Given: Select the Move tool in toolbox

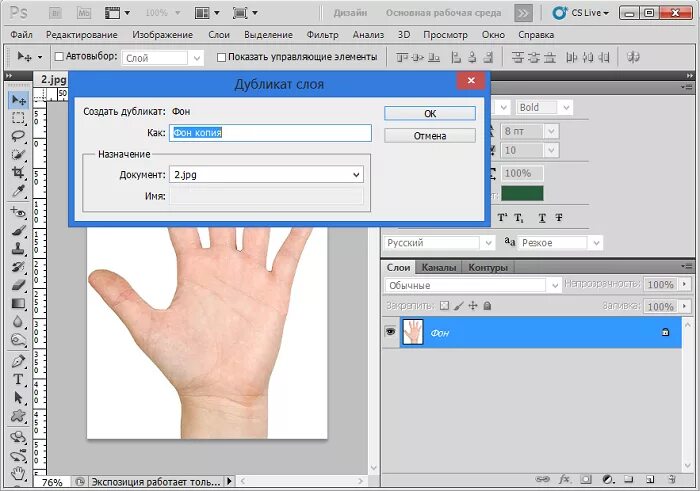Looking at the screenshot, I should click(18, 100).
